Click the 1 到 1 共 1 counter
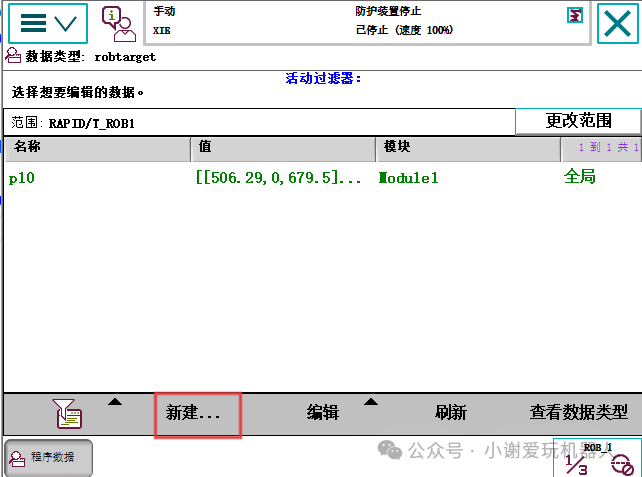 (x=608, y=147)
